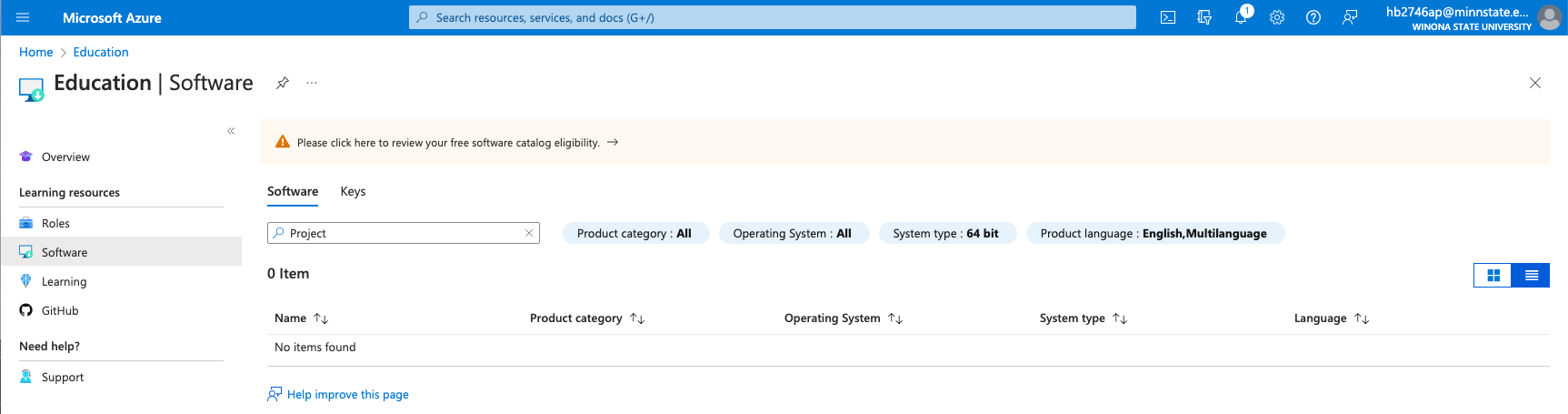Open Software in the sidebar
The image size is (1568, 414).
(121, 252)
